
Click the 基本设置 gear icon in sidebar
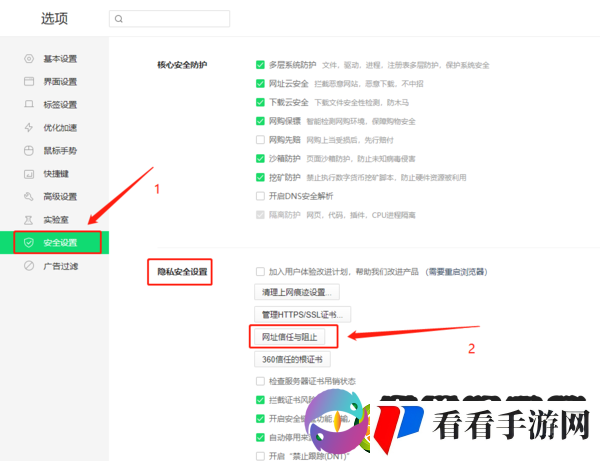(x=29, y=59)
